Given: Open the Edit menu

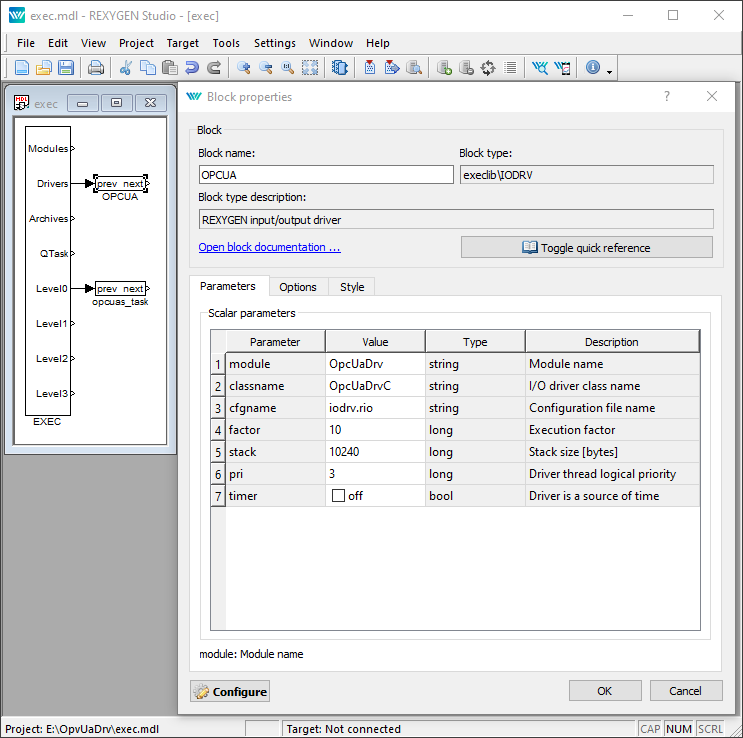Looking at the screenshot, I should 58,43.
